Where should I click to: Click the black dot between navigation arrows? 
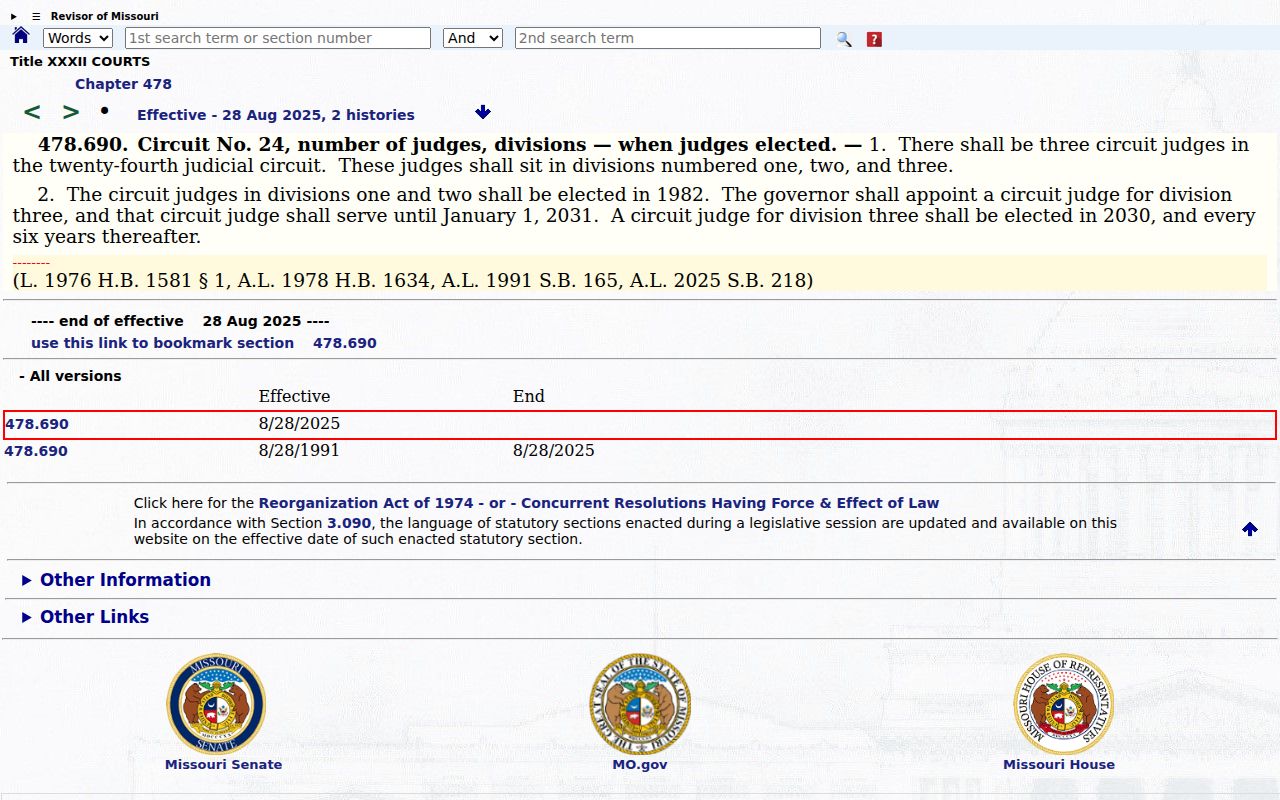pyautogui.click(x=104, y=110)
